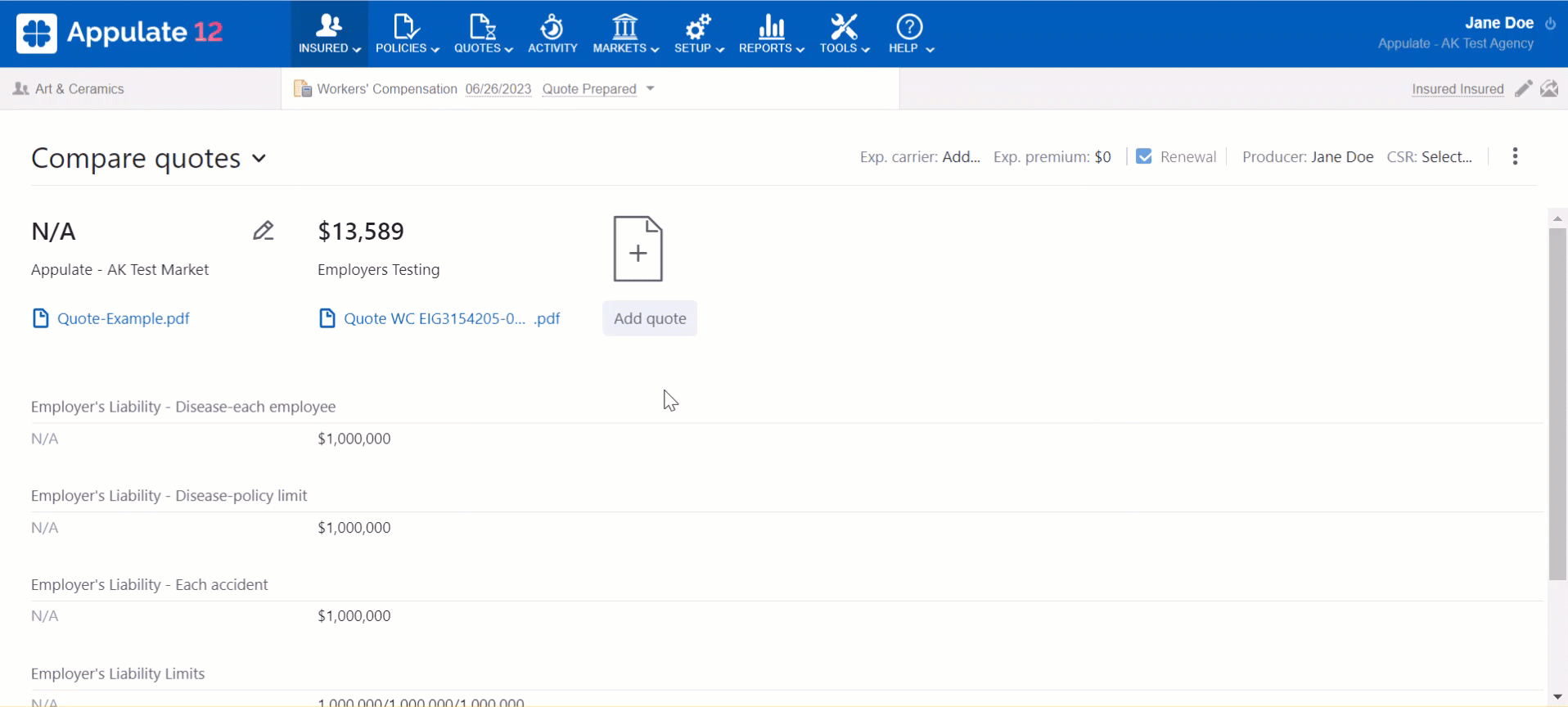Open the Help menu
This screenshot has height=707, width=1568.
point(910,34)
